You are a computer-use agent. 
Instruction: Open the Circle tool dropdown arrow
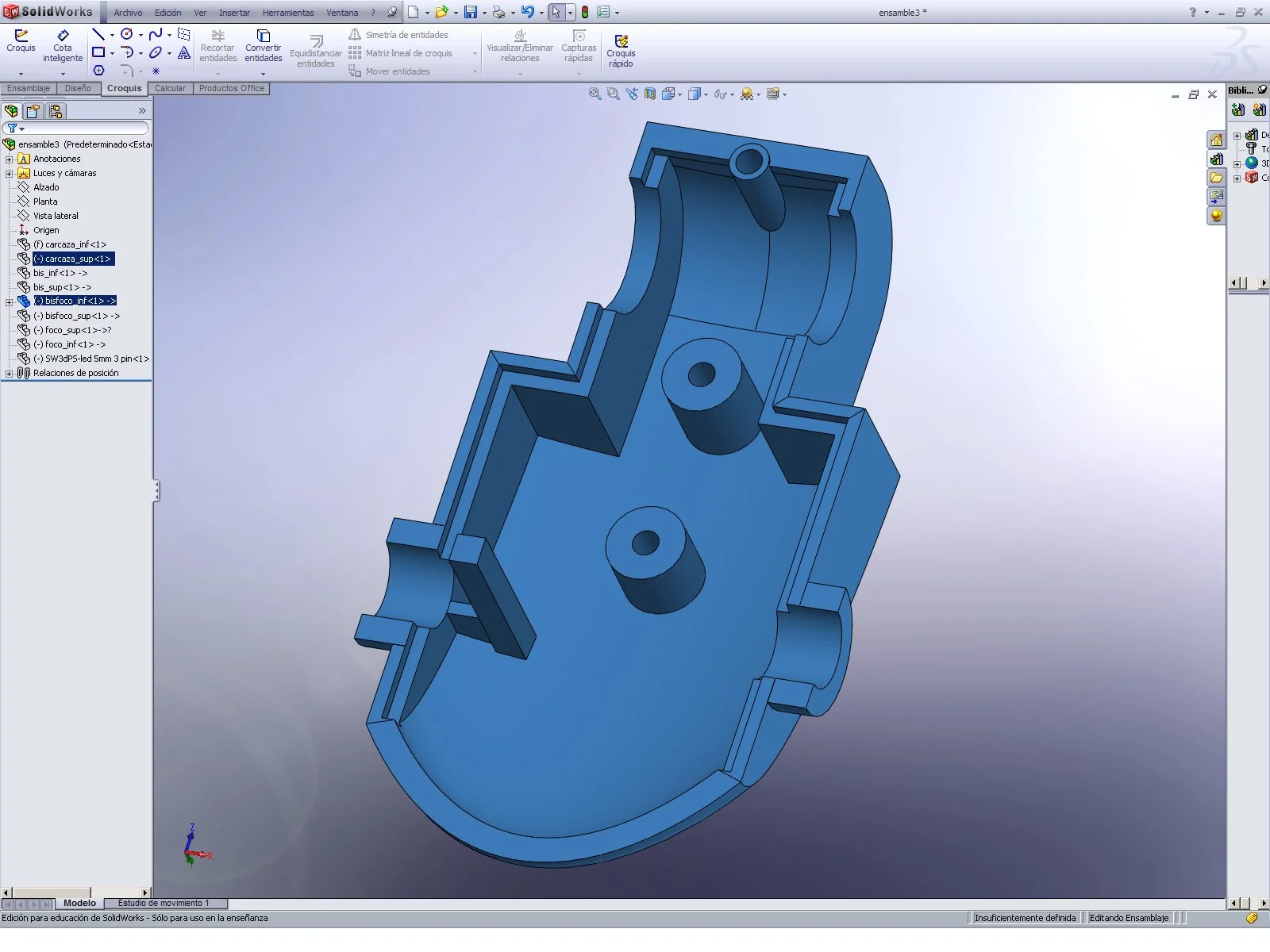point(140,35)
